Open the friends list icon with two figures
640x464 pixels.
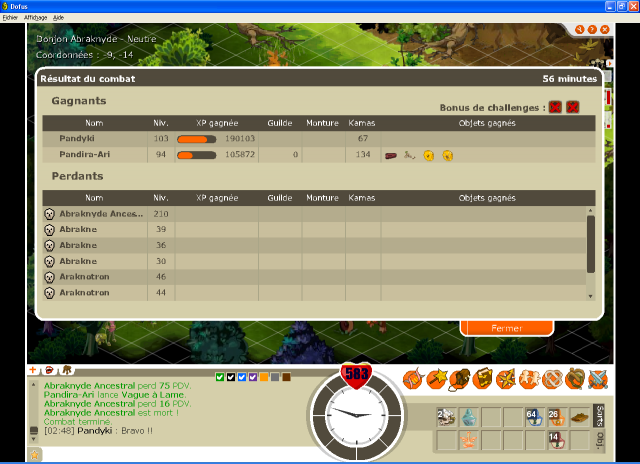tap(529, 379)
